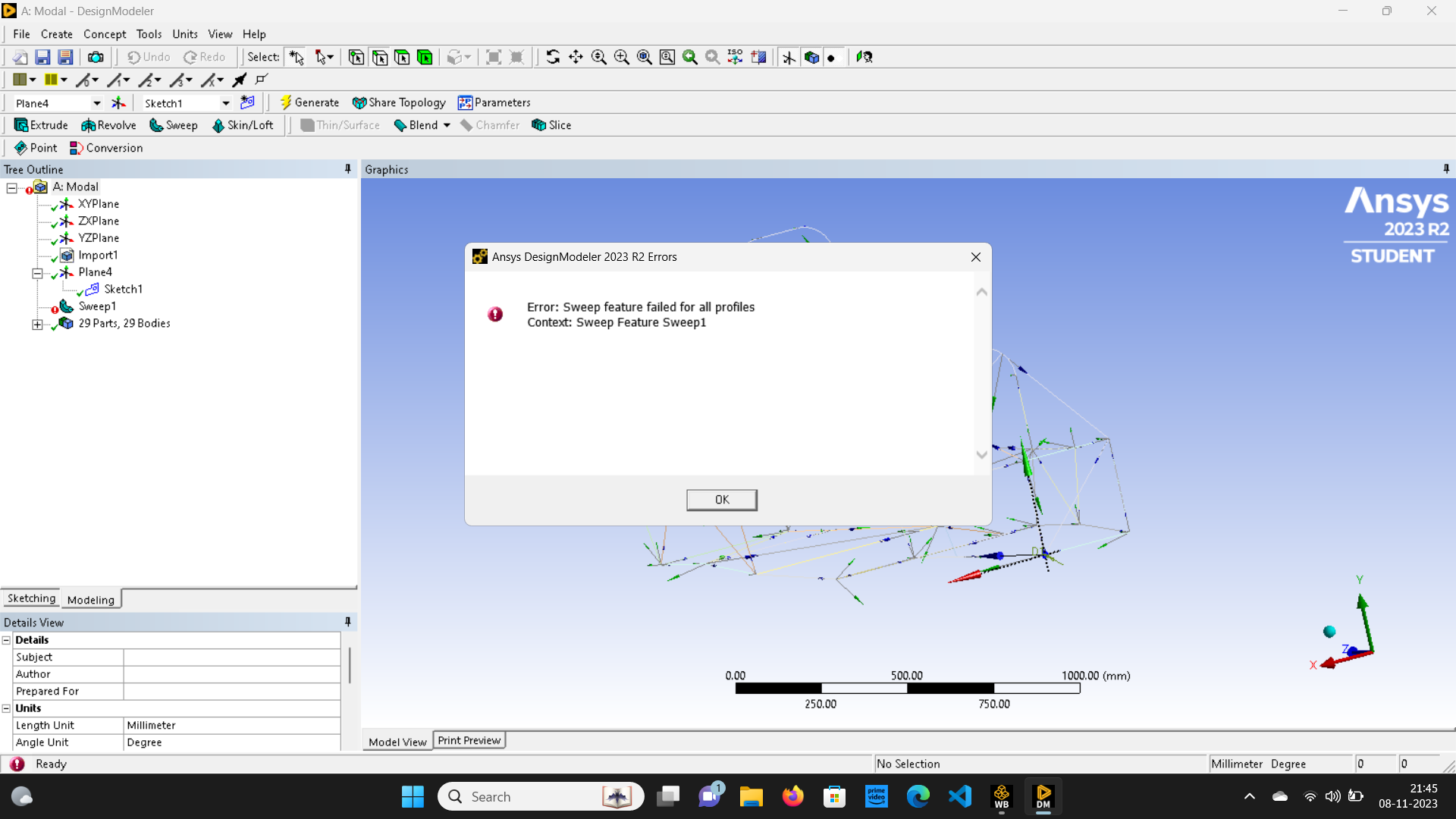Collapse the Details section in Details View
This screenshot has width=1456, height=819.
point(7,640)
